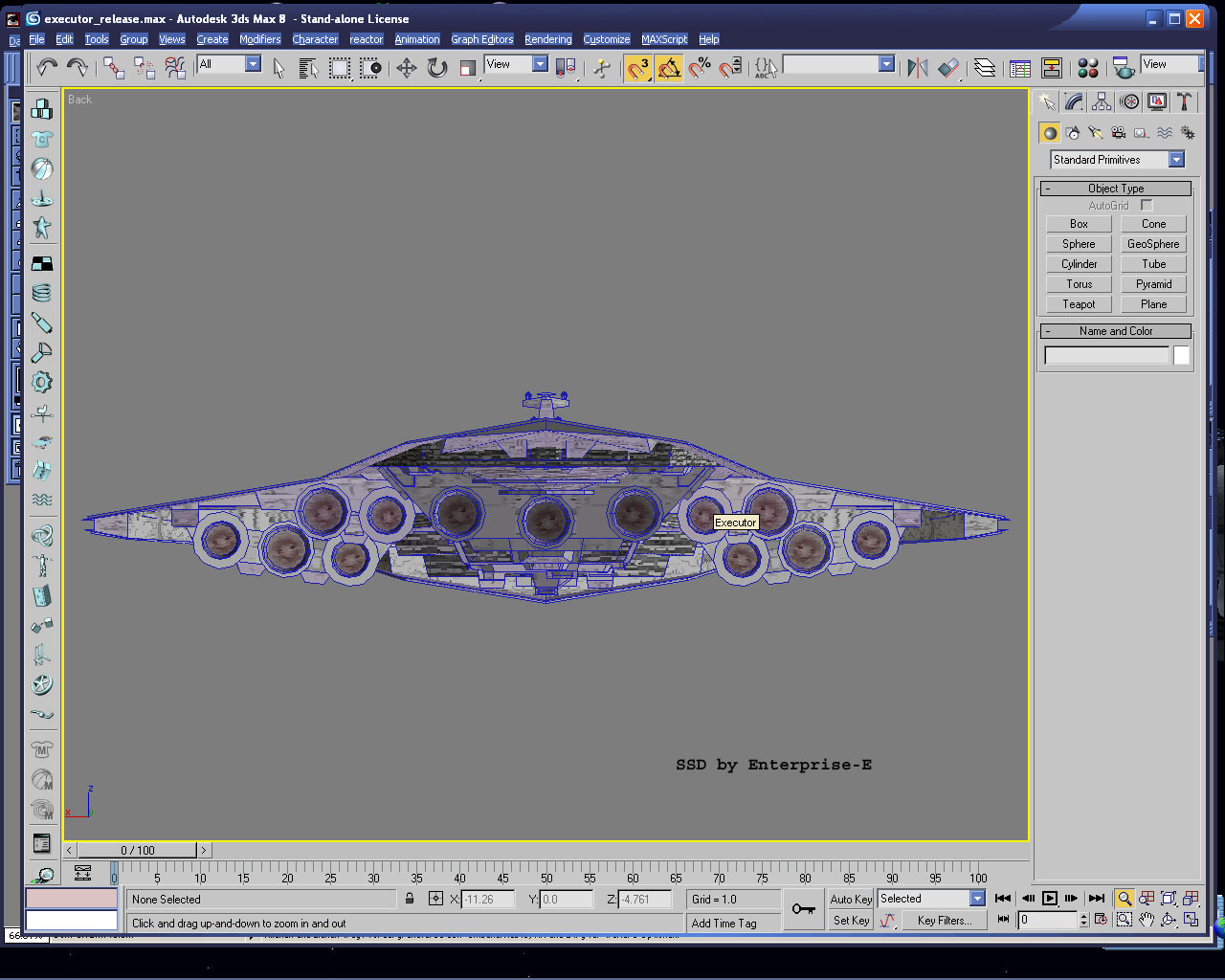The width and height of the screenshot is (1225, 980).
Task: Select the Zoom Extents viewport tool
Action: tap(1169, 898)
